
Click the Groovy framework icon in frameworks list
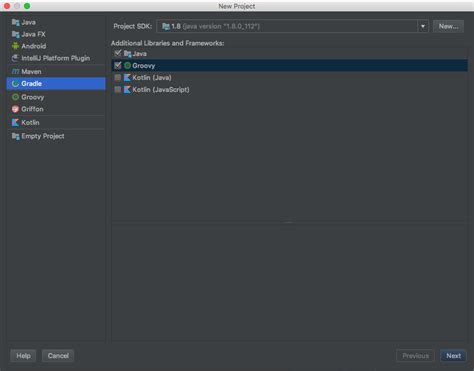coord(127,66)
